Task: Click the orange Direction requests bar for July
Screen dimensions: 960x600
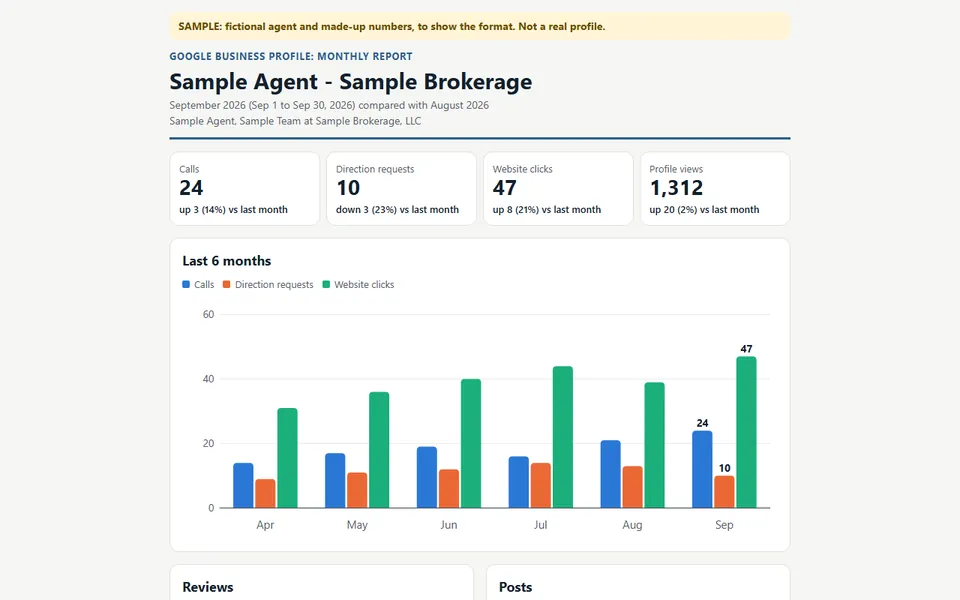Action: pyautogui.click(x=541, y=486)
